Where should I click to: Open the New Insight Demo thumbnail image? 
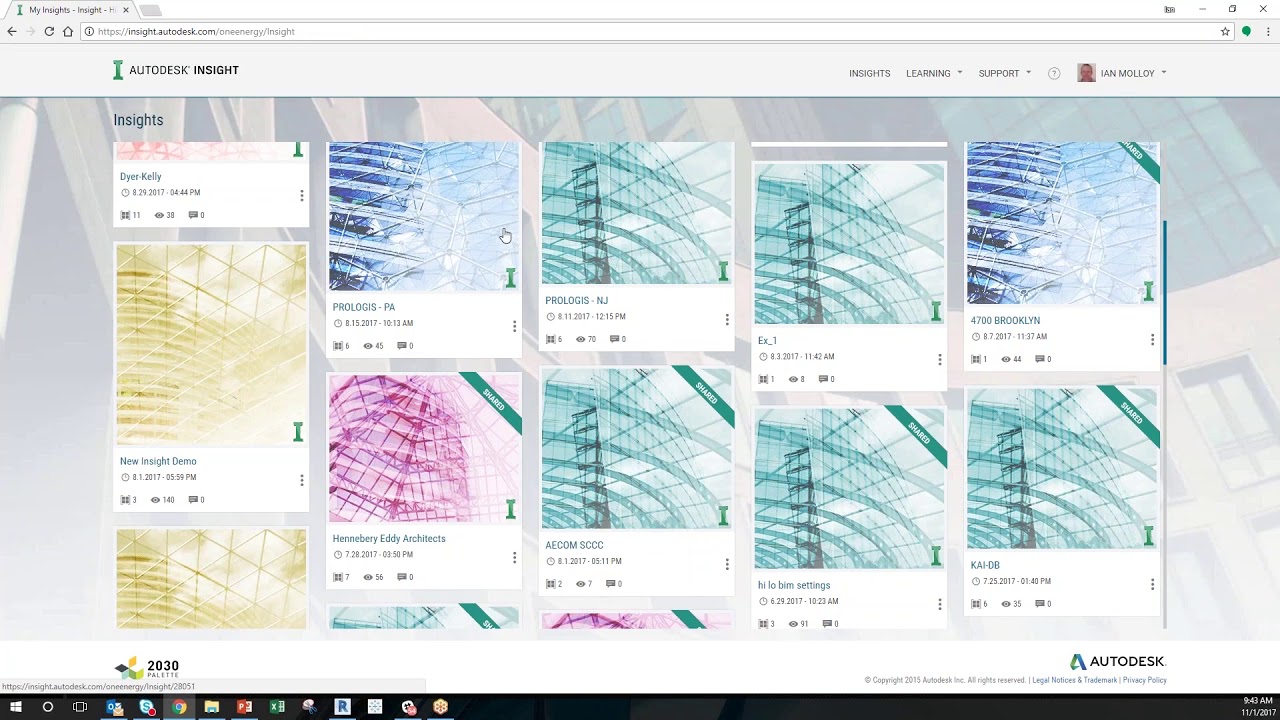point(211,344)
